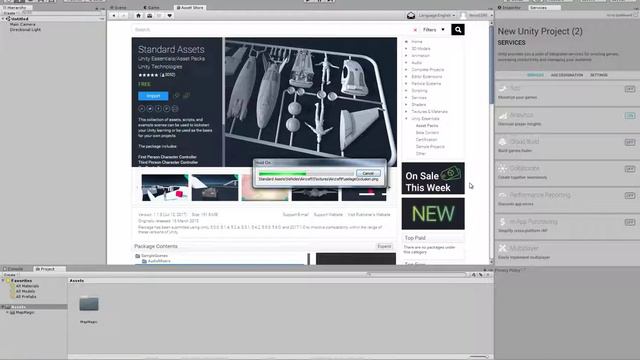640x360 pixels.
Task: Click the Project panel search-by-label icon
Action: (480, 275)
